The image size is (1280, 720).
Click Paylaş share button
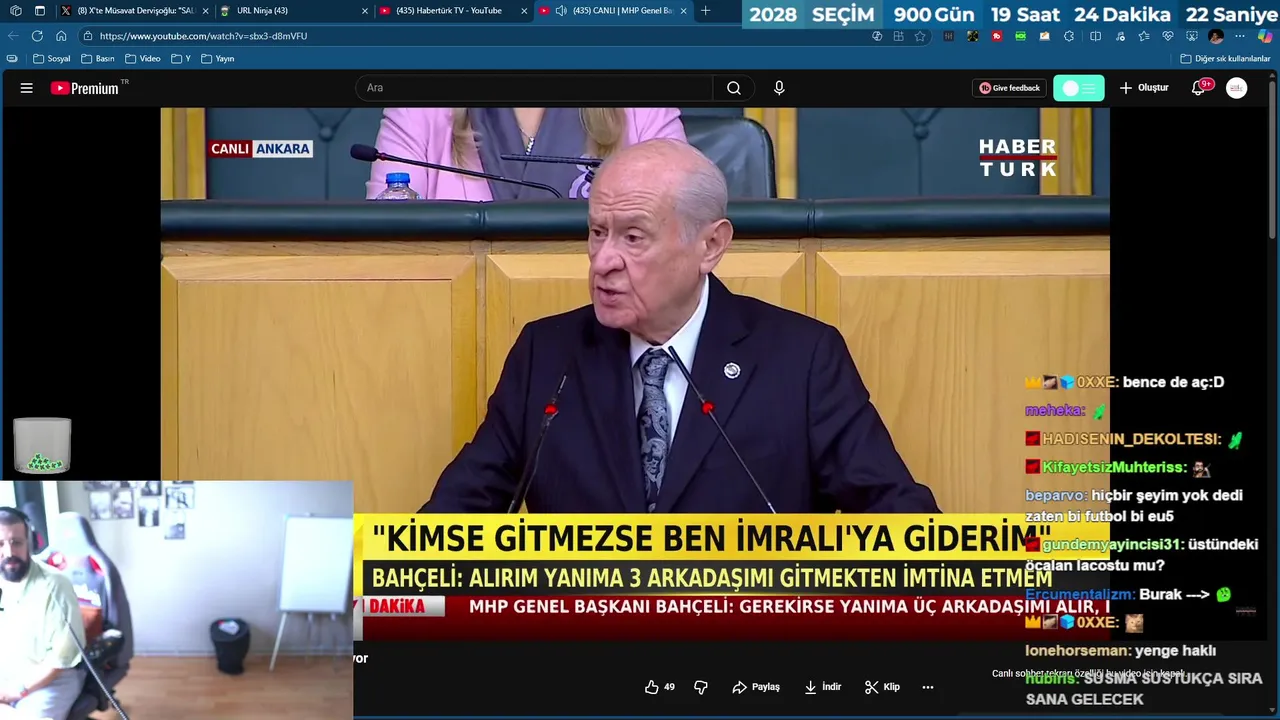point(756,687)
